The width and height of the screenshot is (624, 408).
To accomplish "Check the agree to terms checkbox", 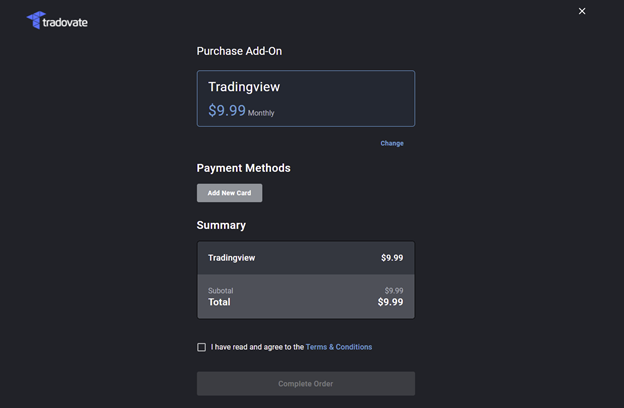I will pyautogui.click(x=201, y=347).
